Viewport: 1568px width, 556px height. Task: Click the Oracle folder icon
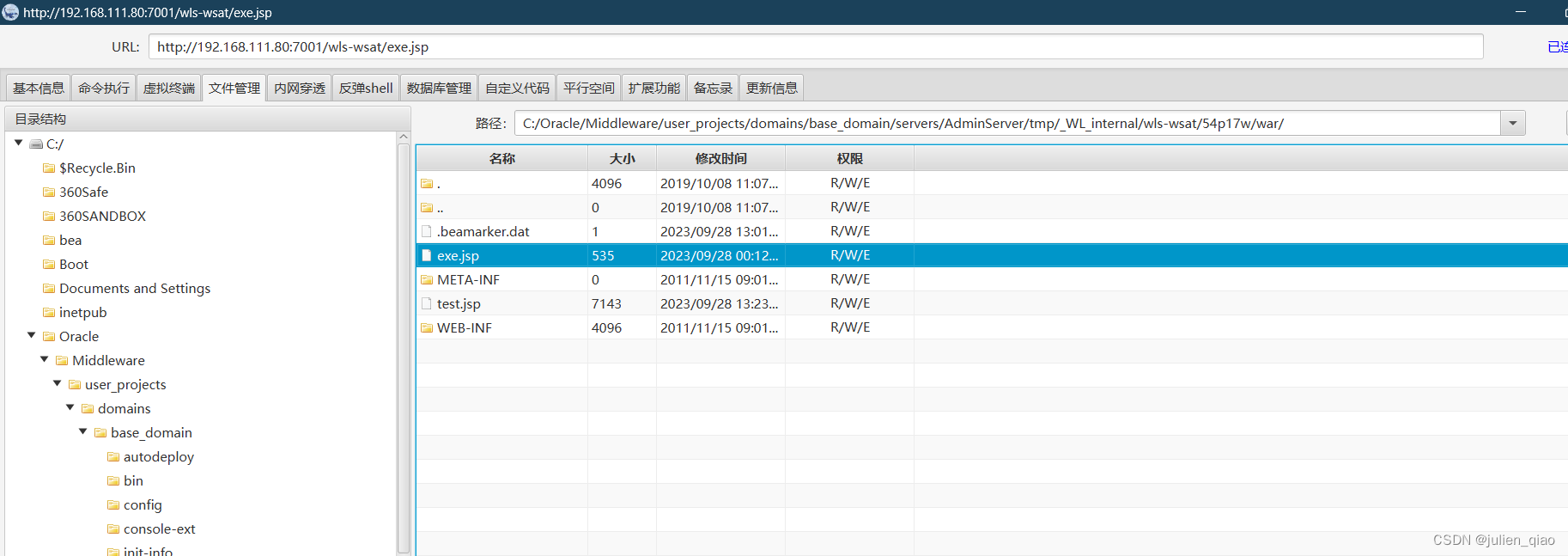(x=49, y=337)
